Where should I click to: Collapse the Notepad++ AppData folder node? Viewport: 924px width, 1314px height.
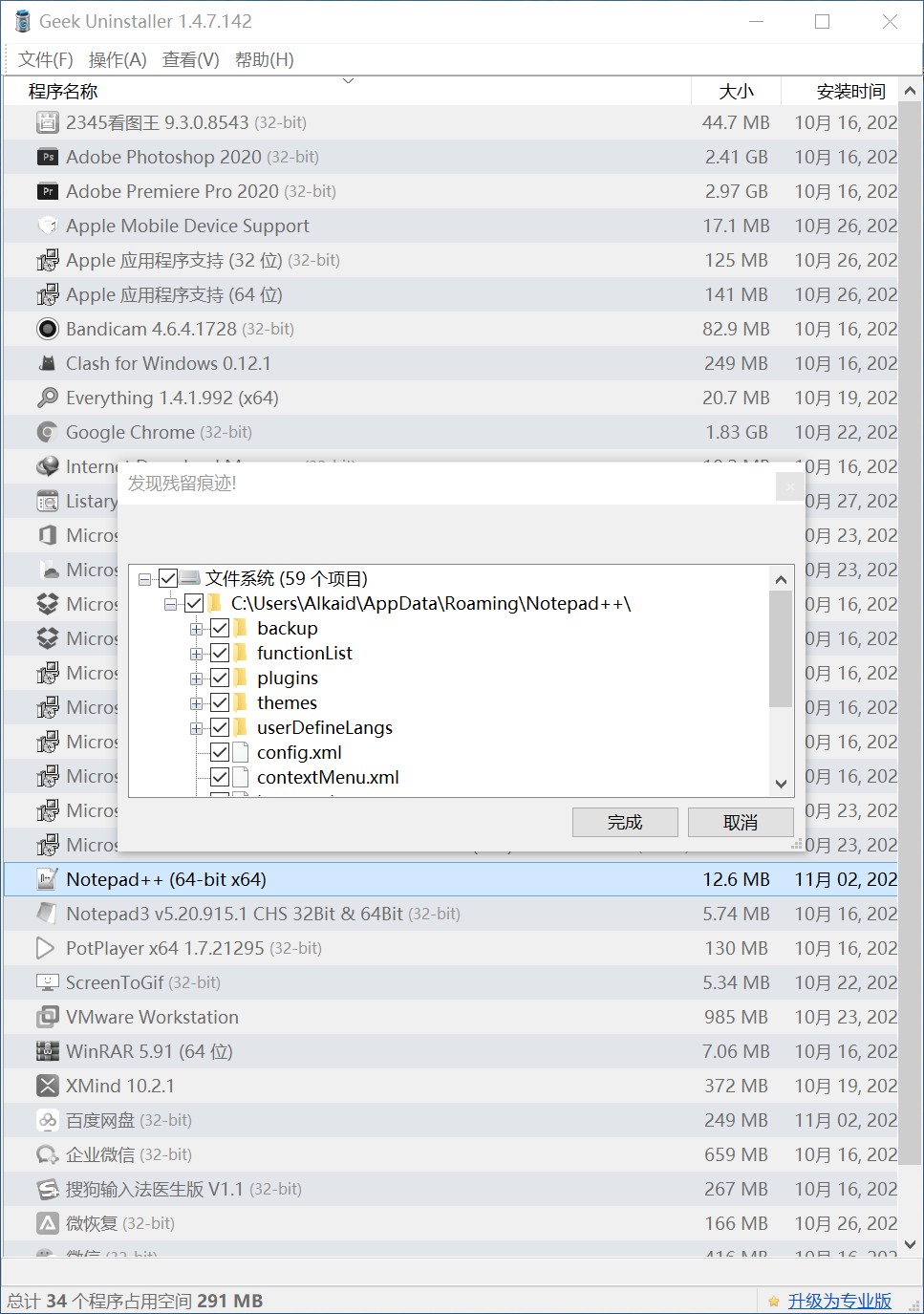(170, 604)
